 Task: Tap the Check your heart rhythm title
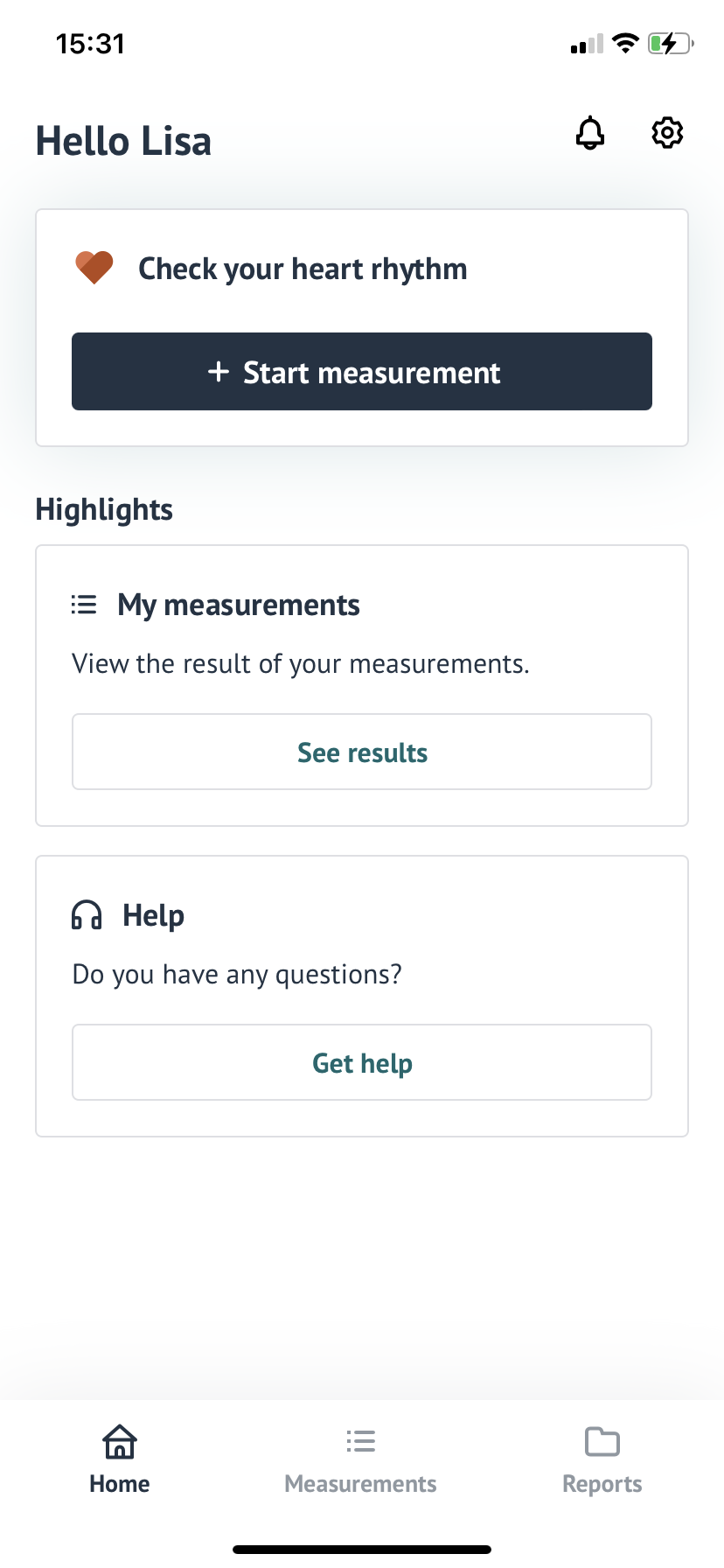303,269
